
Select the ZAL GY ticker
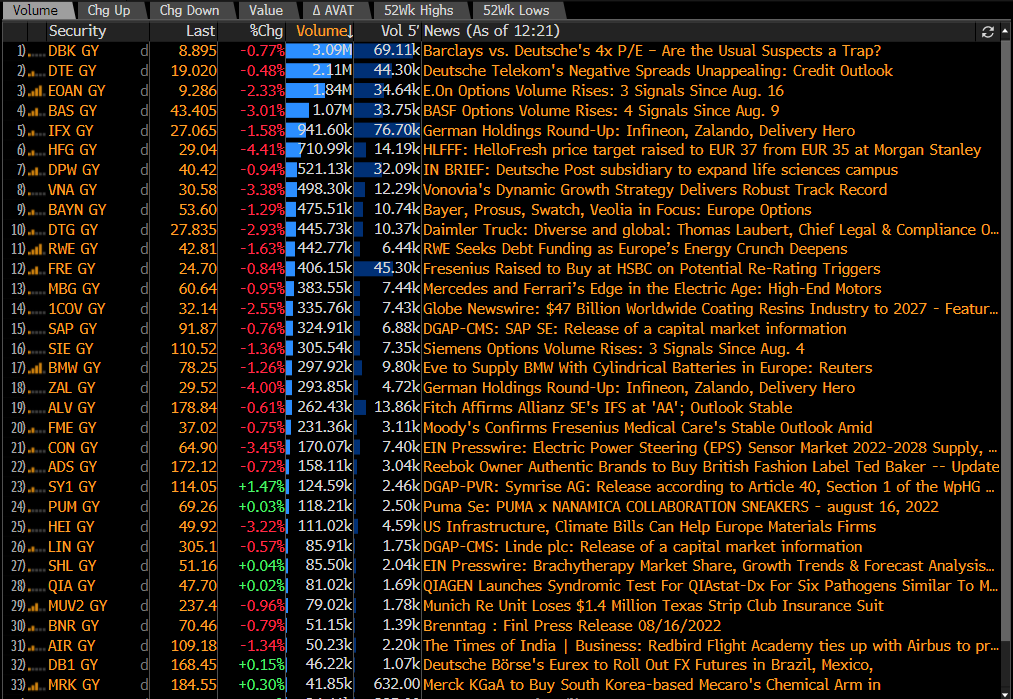(72, 388)
